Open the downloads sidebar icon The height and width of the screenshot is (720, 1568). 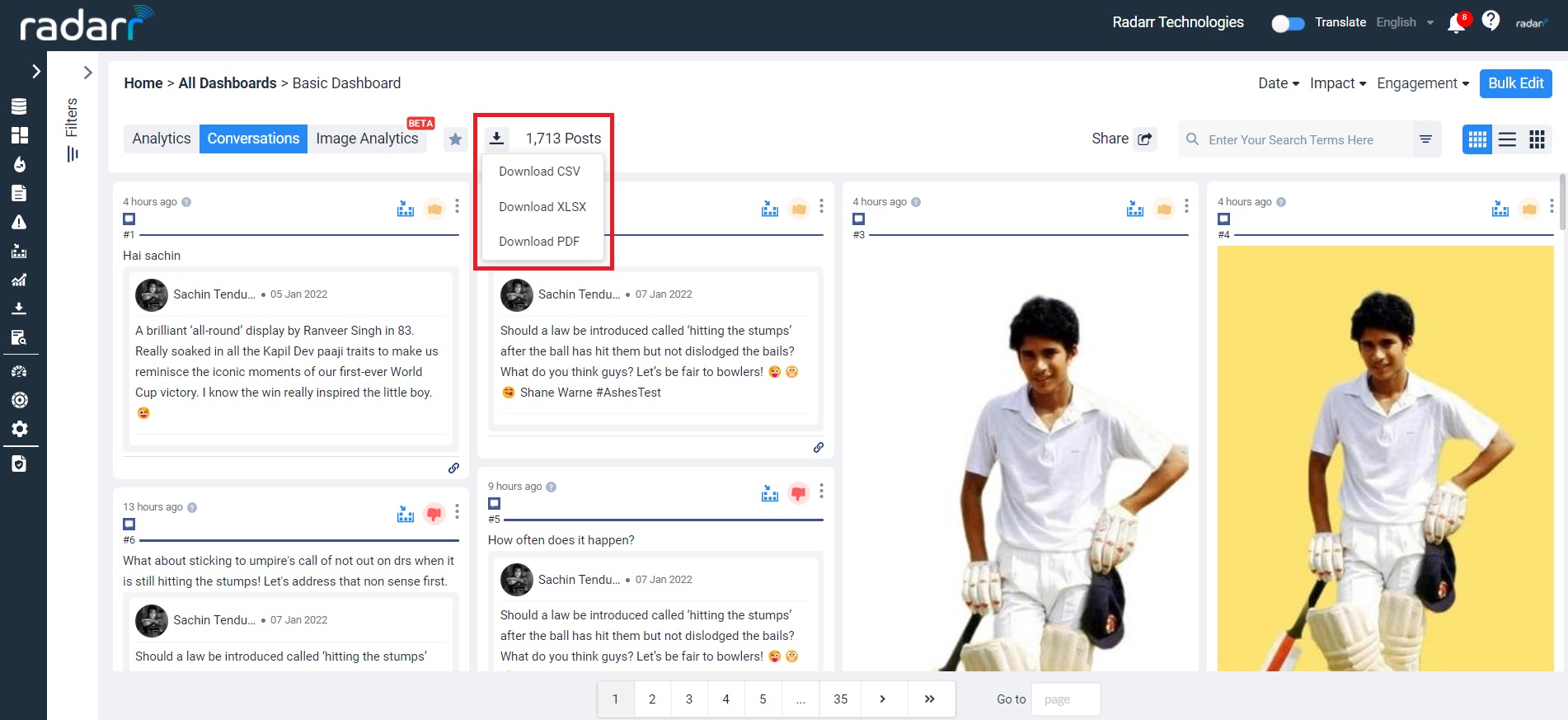(x=19, y=308)
